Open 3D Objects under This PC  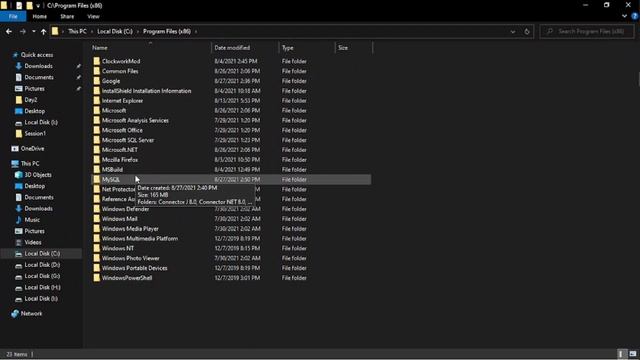38,175
